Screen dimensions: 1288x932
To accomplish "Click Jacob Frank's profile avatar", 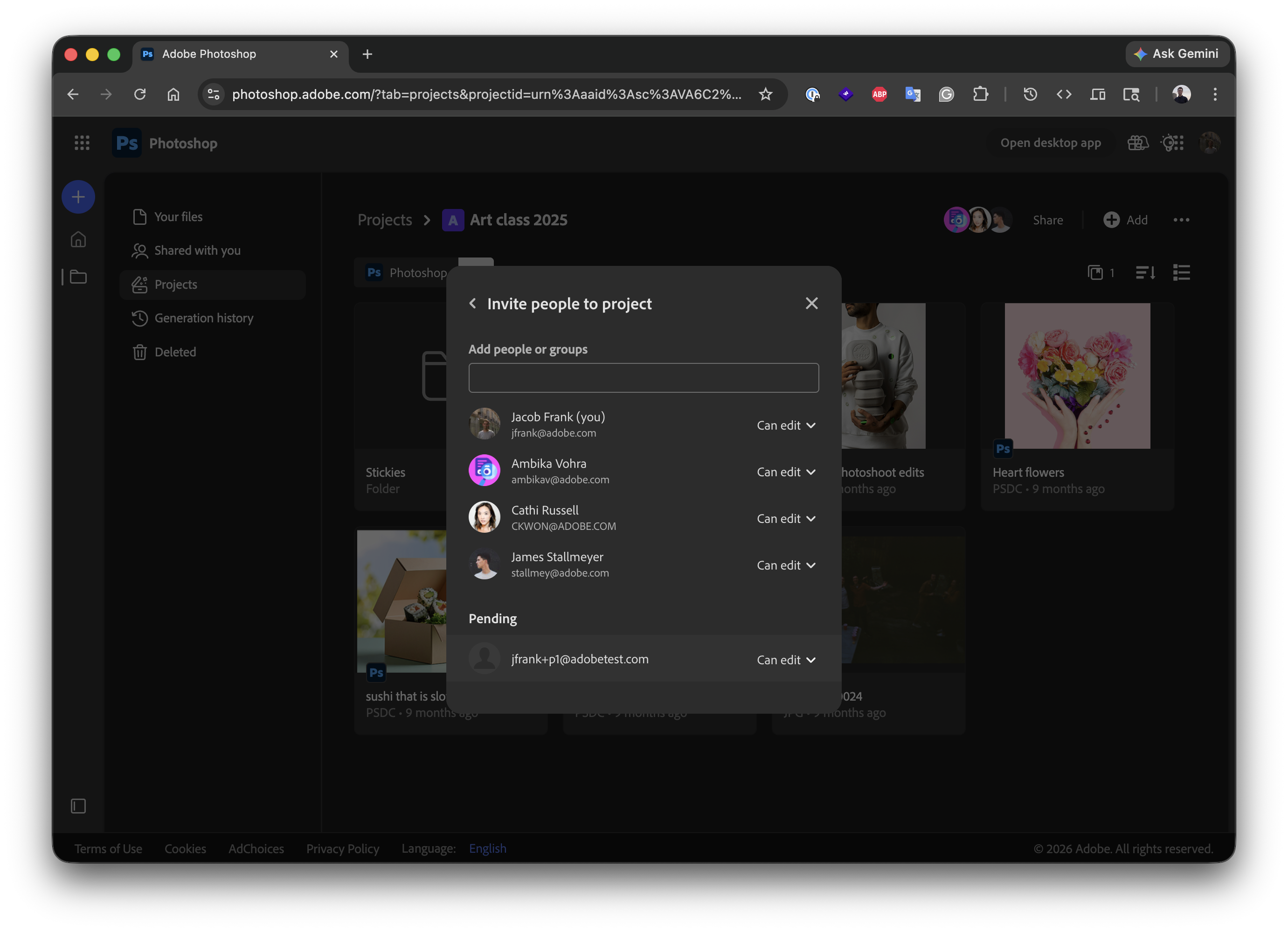I will point(485,424).
